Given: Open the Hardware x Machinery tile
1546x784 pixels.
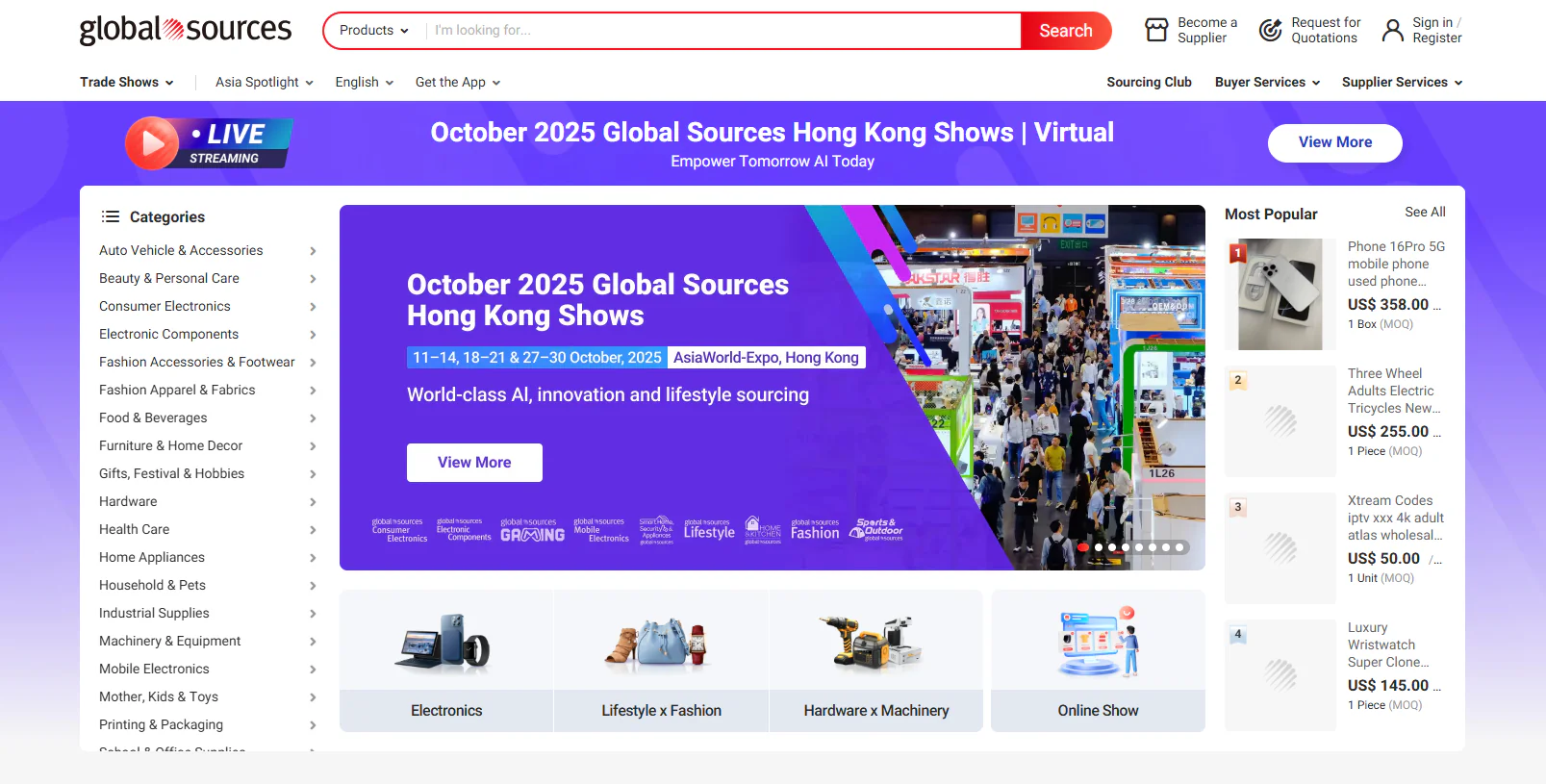Looking at the screenshot, I should pos(876,661).
